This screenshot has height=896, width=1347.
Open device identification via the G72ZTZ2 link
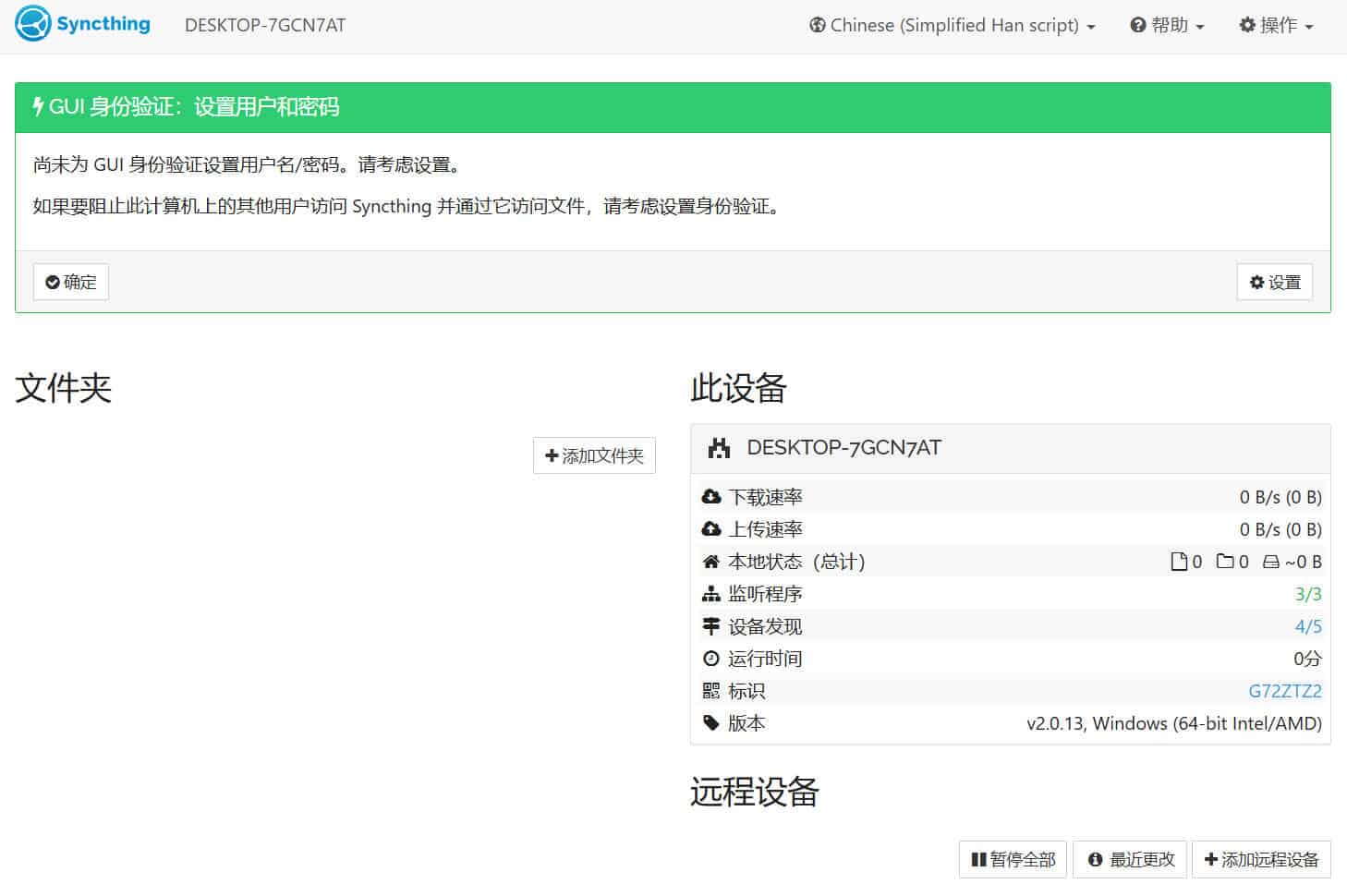[1285, 690]
